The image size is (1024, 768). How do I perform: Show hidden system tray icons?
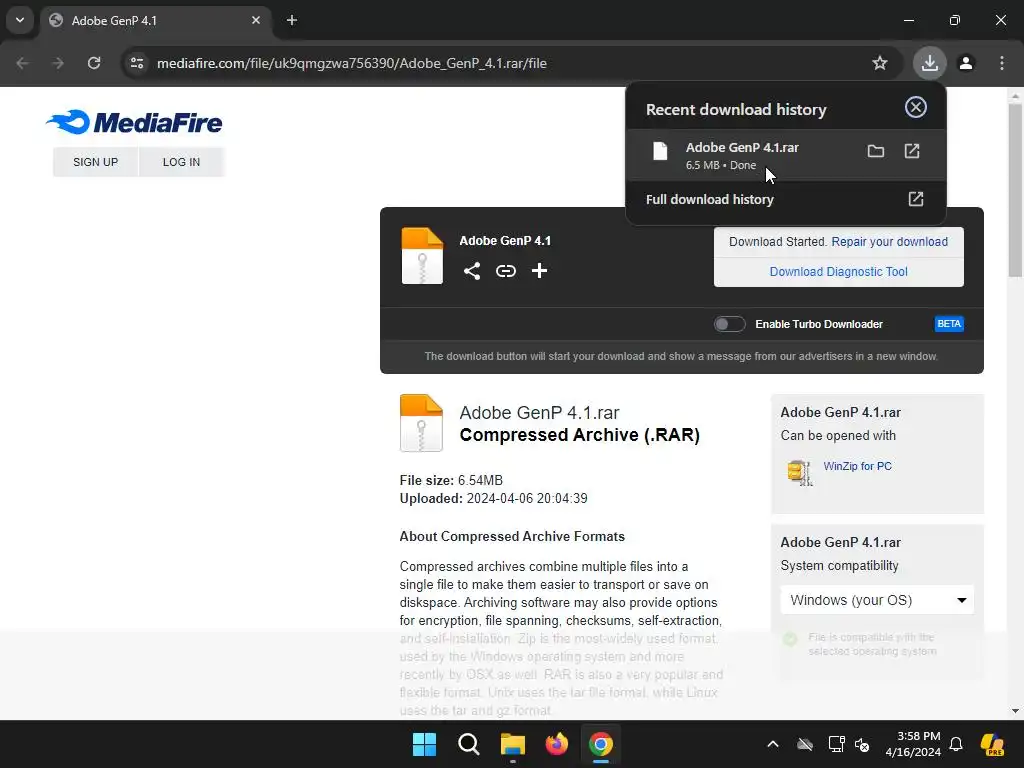773,744
